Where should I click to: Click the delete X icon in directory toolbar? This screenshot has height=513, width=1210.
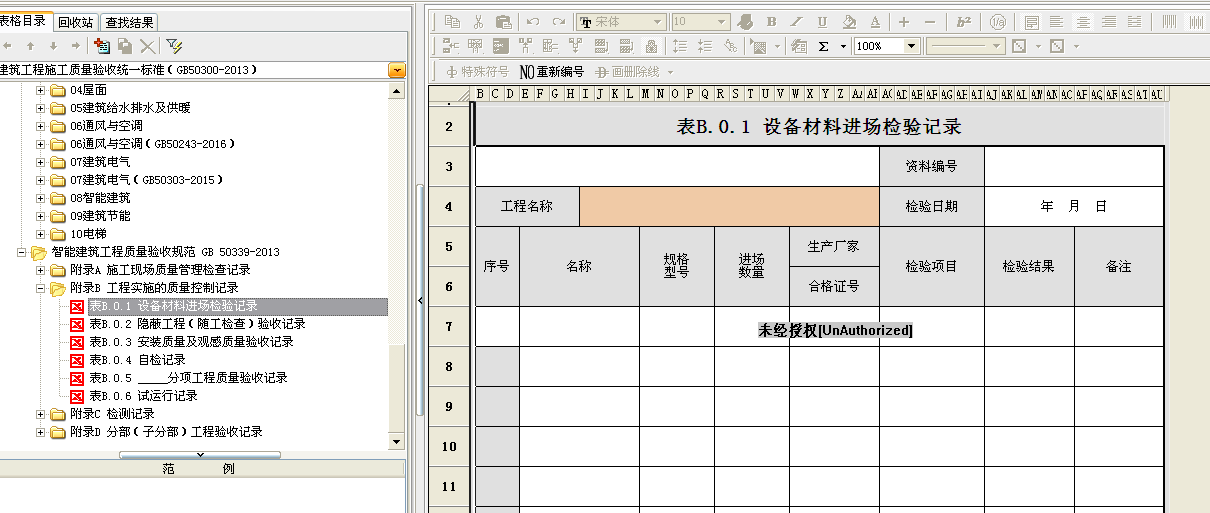tap(148, 45)
